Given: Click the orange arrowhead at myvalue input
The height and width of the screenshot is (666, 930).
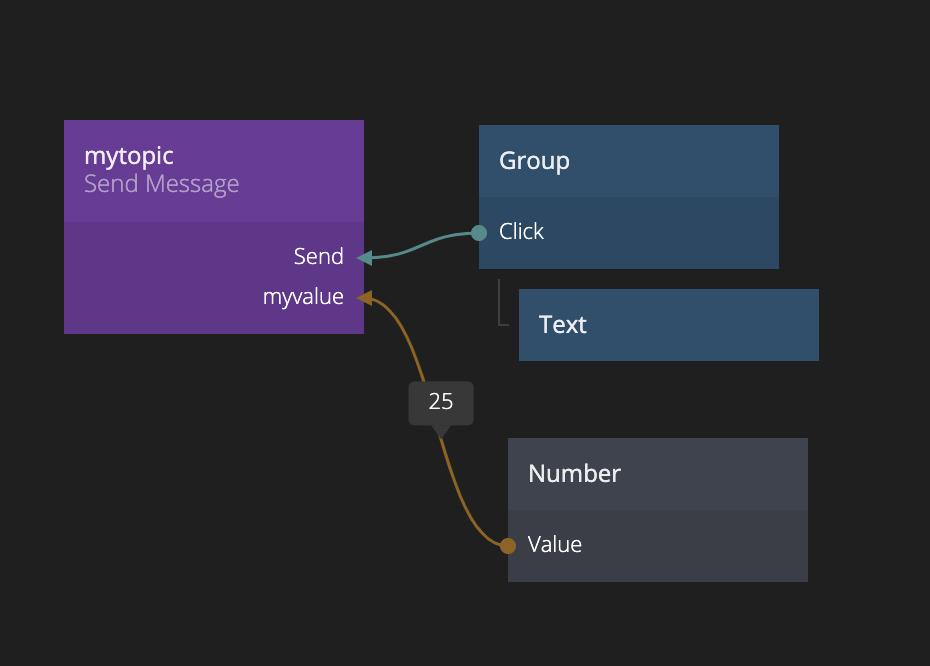Looking at the screenshot, I should [x=365, y=297].
